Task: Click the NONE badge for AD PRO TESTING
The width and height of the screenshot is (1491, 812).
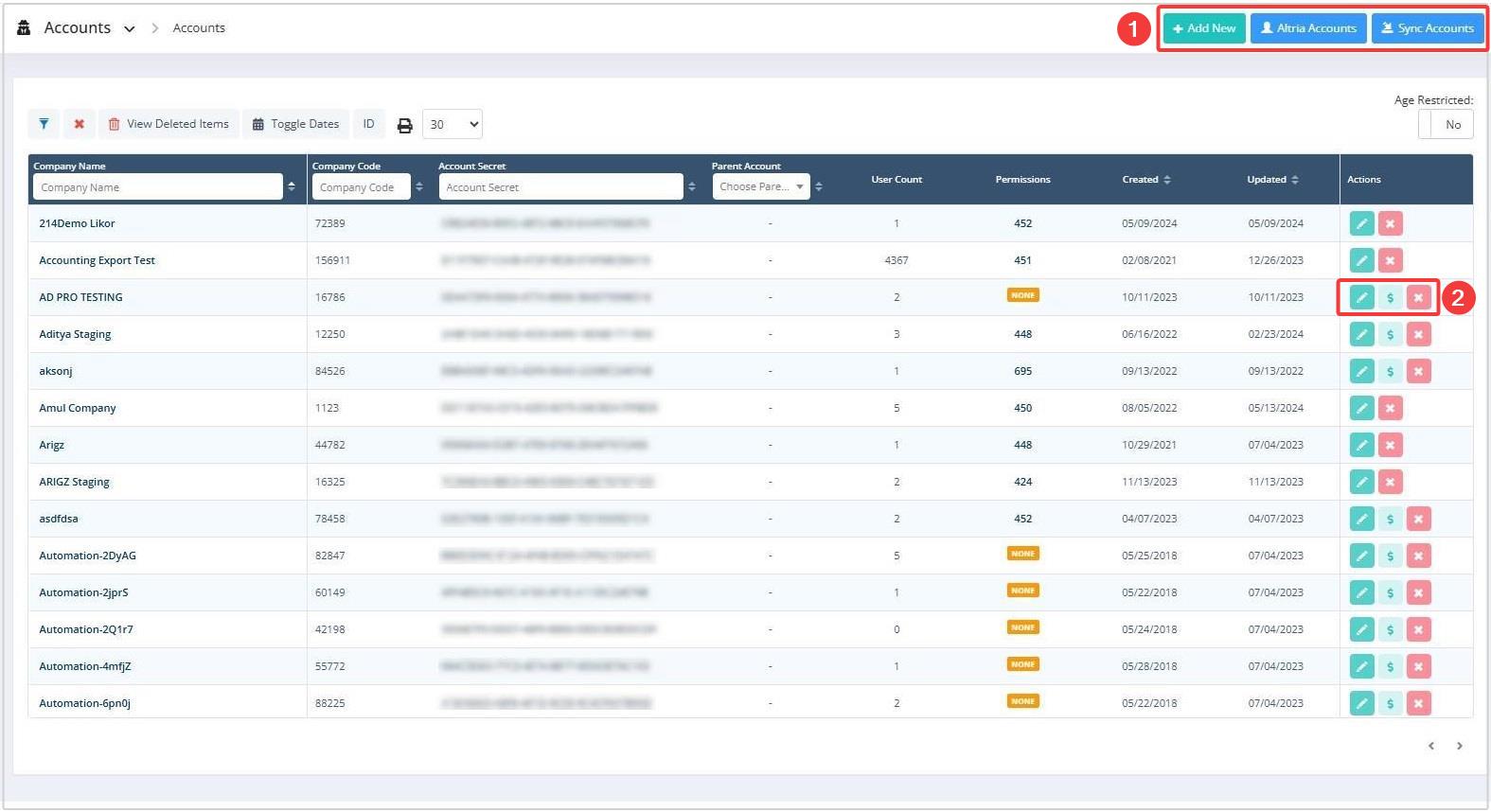Action: tap(1022, 295)
